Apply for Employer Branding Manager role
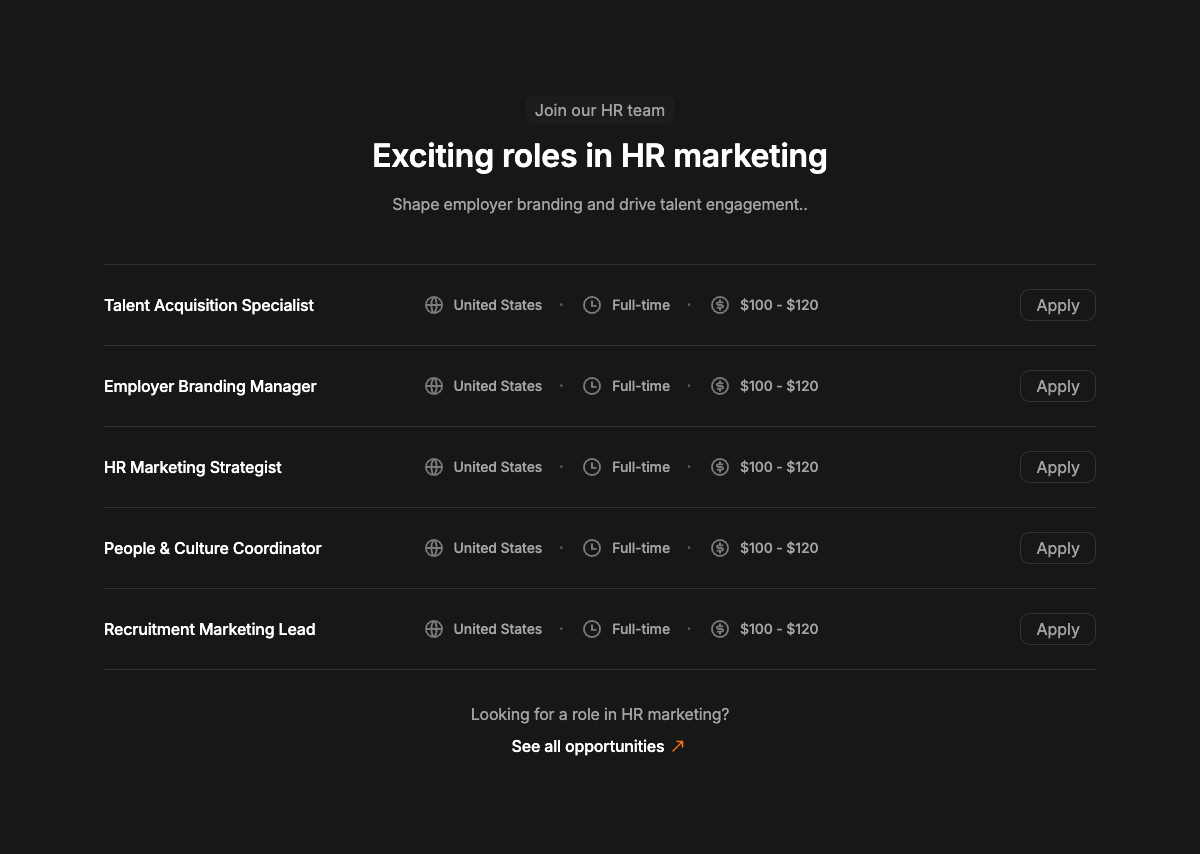Image resolution: width=1200 pixels, height=854 pixels. (x=1058, y=386)
